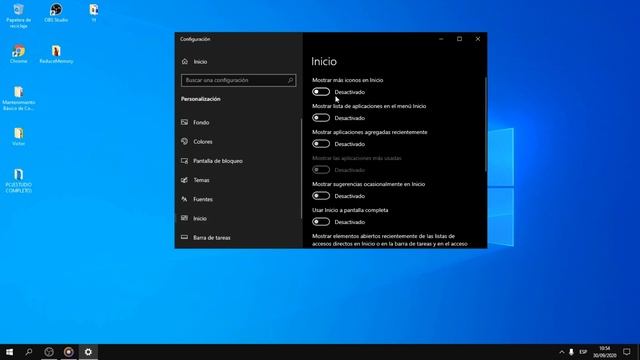Open the Temas settings page
The width and height of the screenshot is (640, 360).
tap(201, 180)
